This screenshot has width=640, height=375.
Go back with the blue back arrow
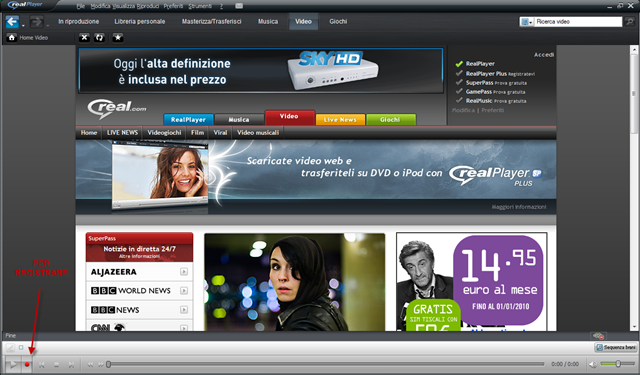[12, 22]
